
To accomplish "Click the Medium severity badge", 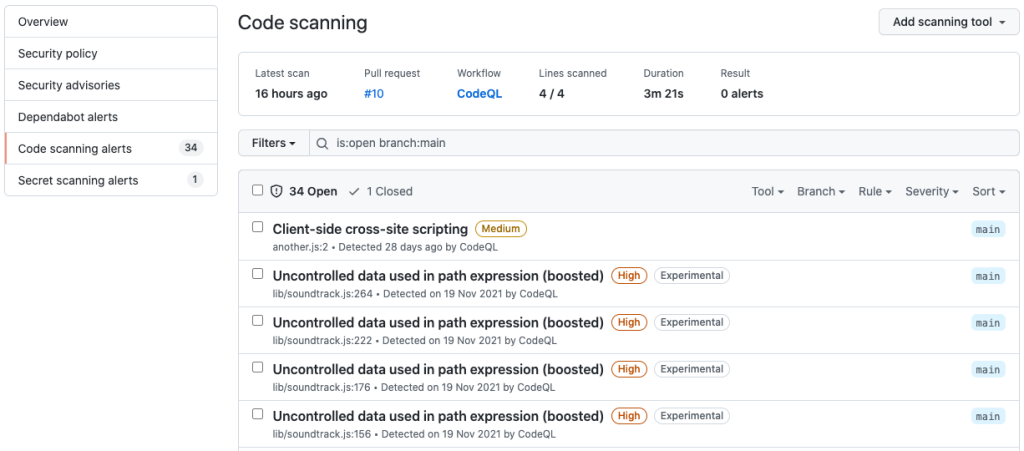I will point(501,229).
